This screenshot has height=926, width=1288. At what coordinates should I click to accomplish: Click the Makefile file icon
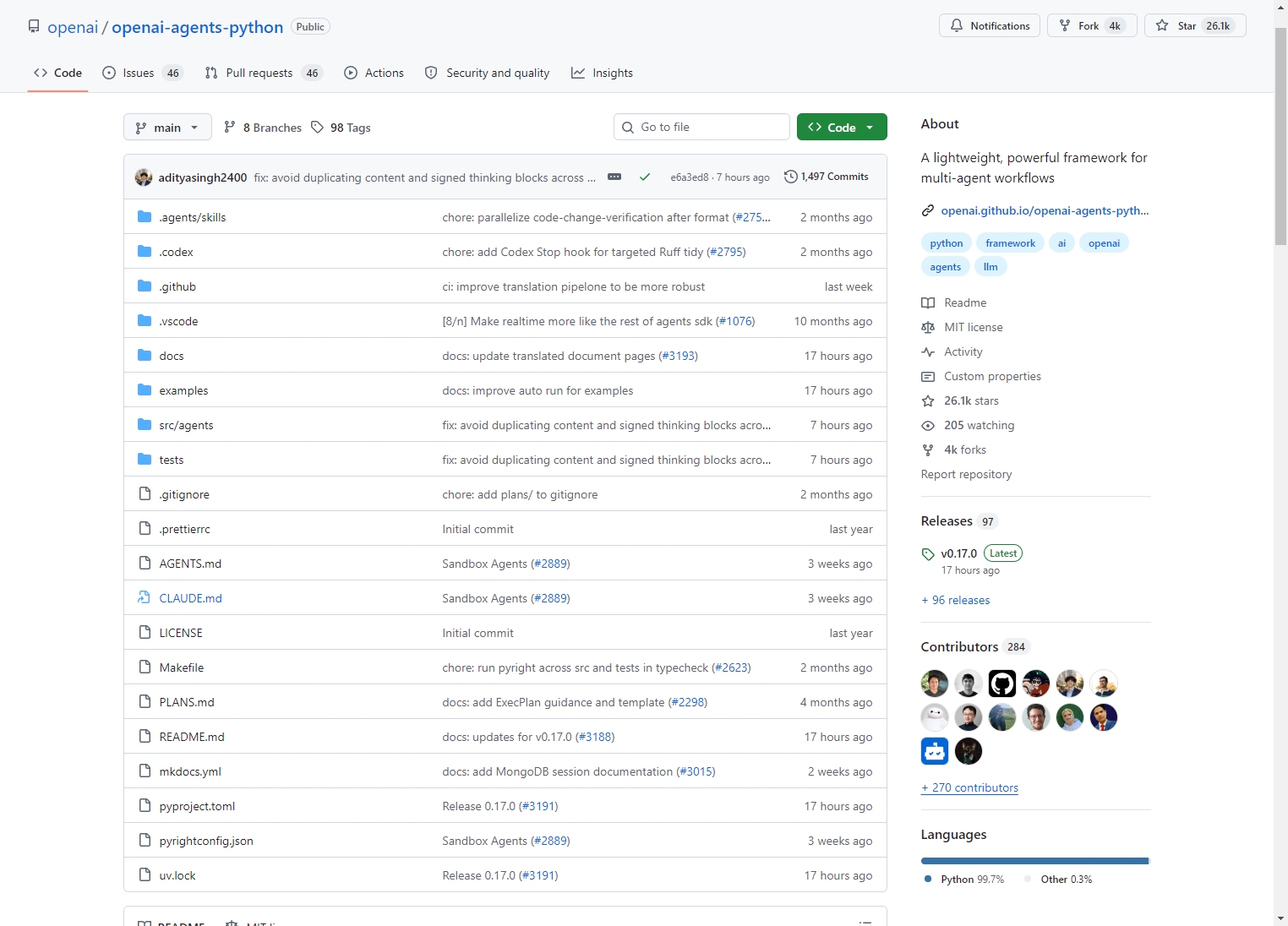pos(145,667)
